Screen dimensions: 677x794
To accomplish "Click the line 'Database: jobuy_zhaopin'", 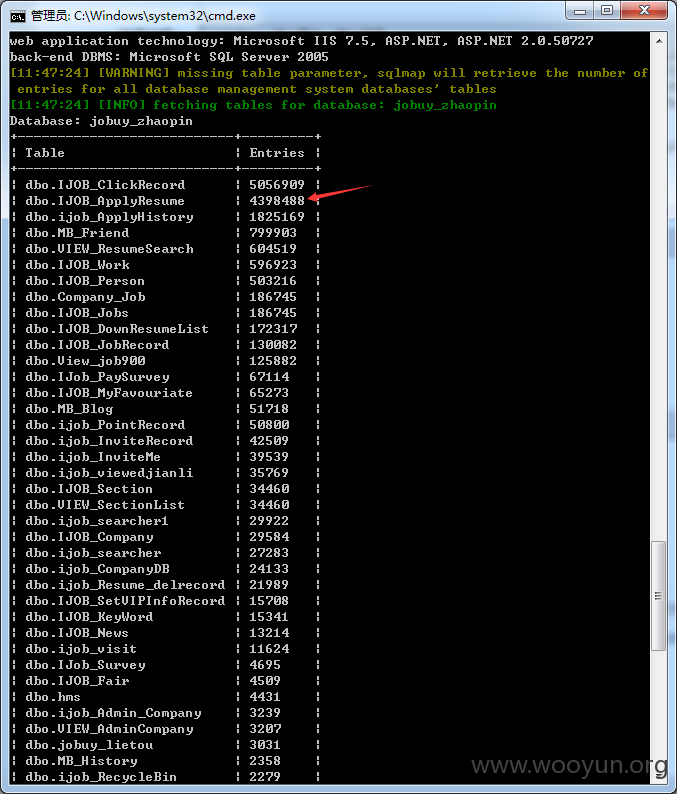I will coord(101,121).
